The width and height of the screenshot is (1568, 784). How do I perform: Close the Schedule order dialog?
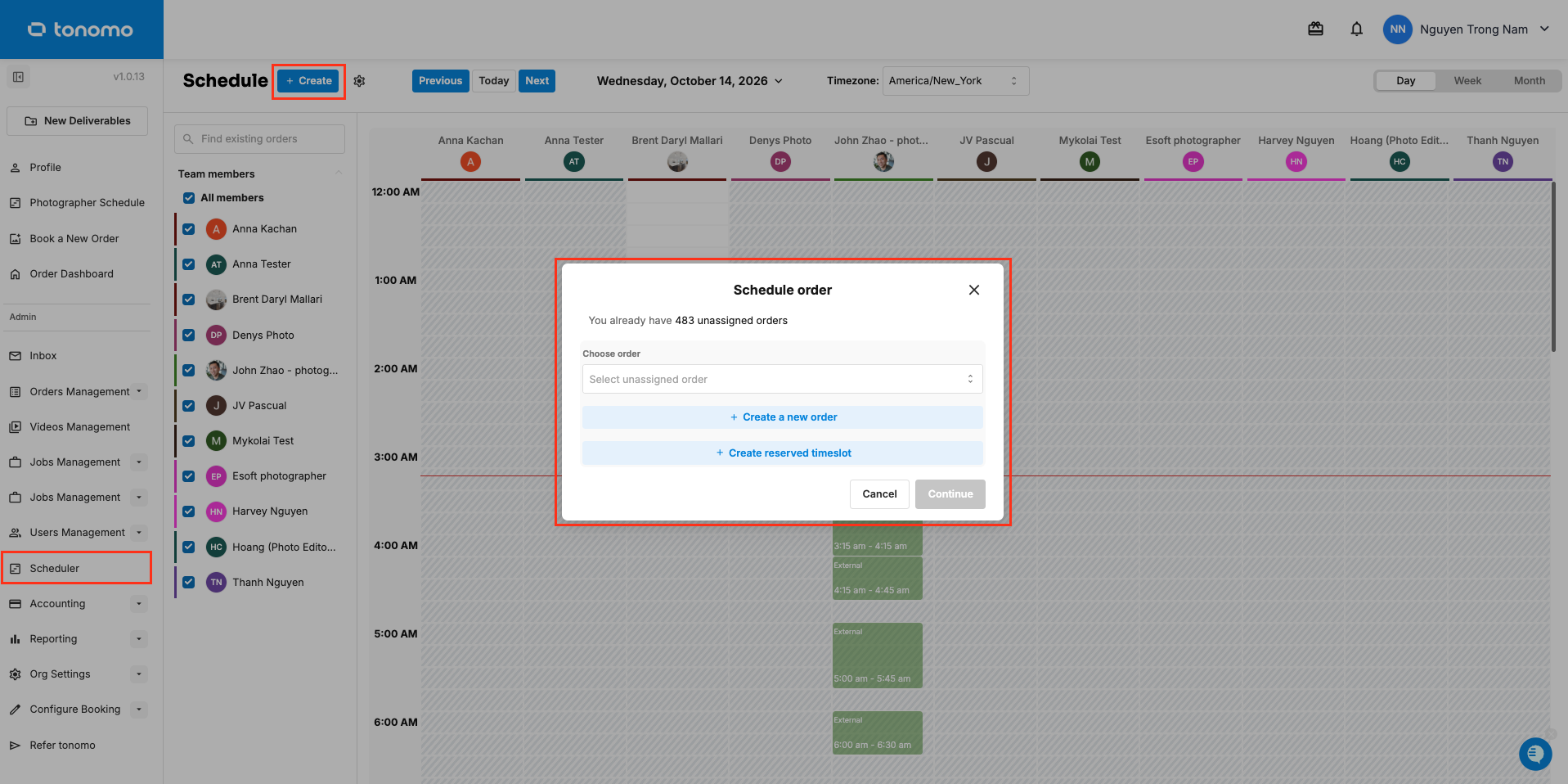point(973,290)
